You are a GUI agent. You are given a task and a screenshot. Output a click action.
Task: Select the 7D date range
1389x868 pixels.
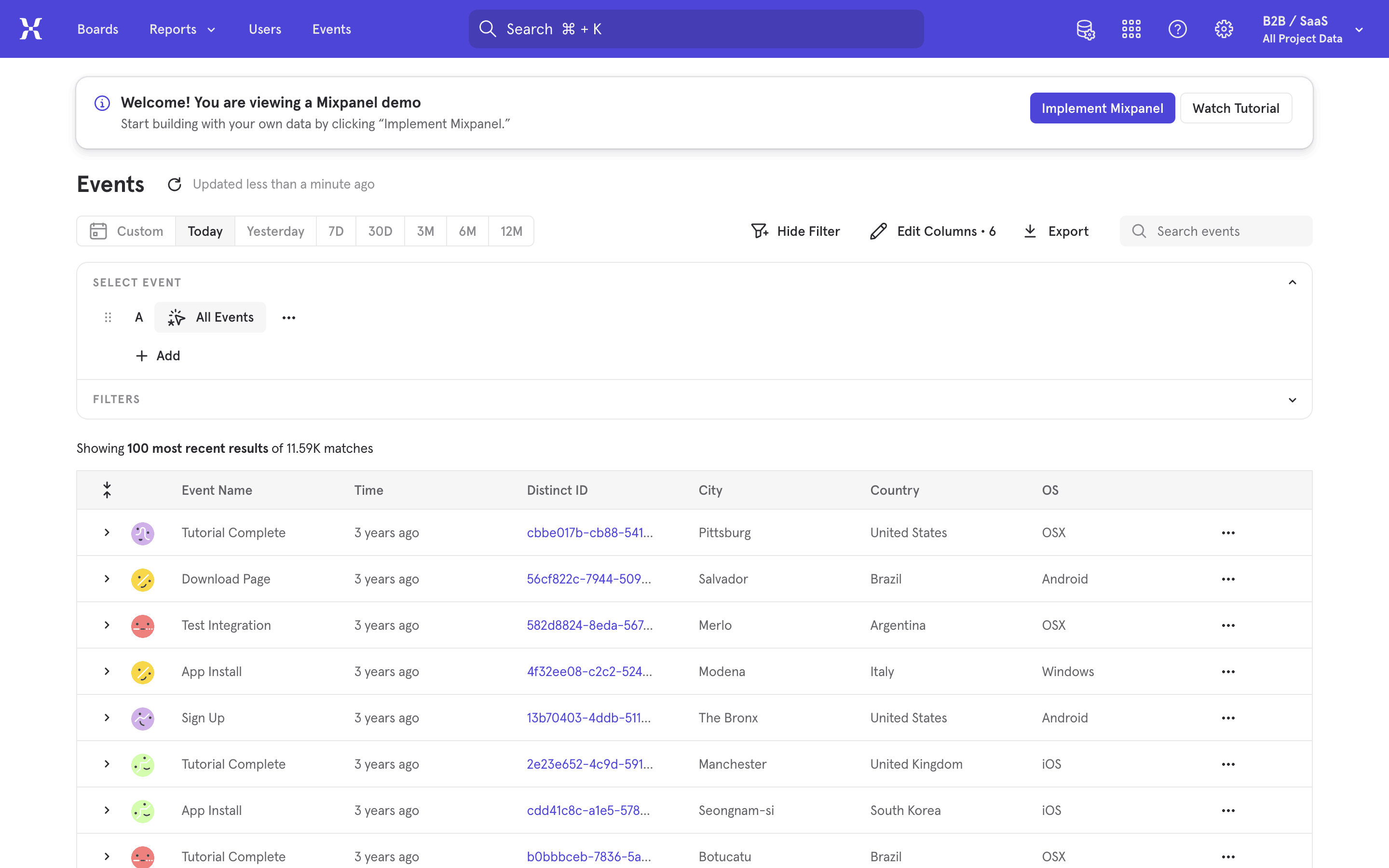[x=336, y=231]
